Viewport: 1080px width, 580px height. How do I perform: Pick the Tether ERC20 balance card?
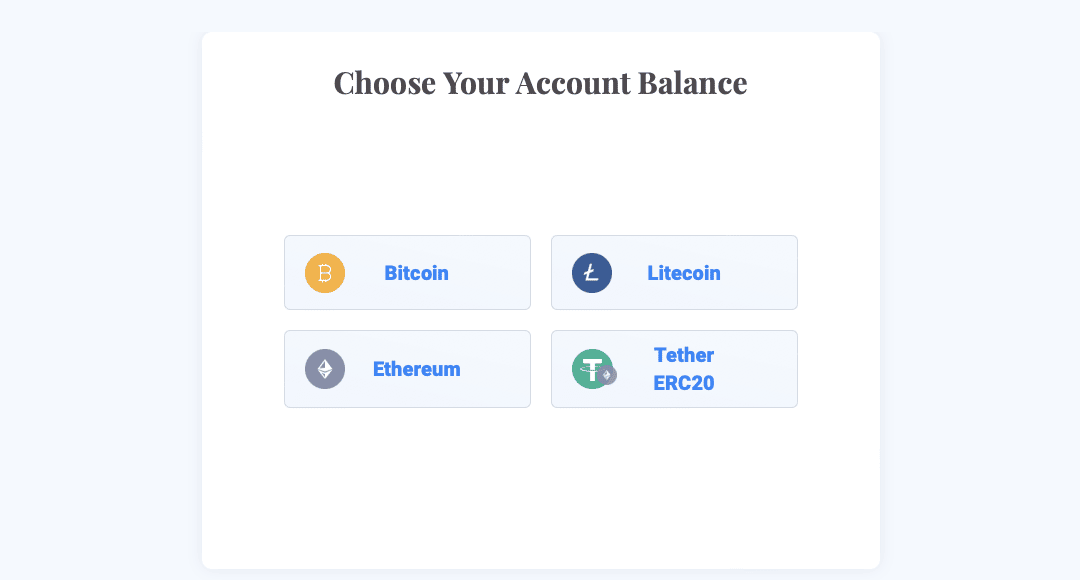tap(674, 369)
